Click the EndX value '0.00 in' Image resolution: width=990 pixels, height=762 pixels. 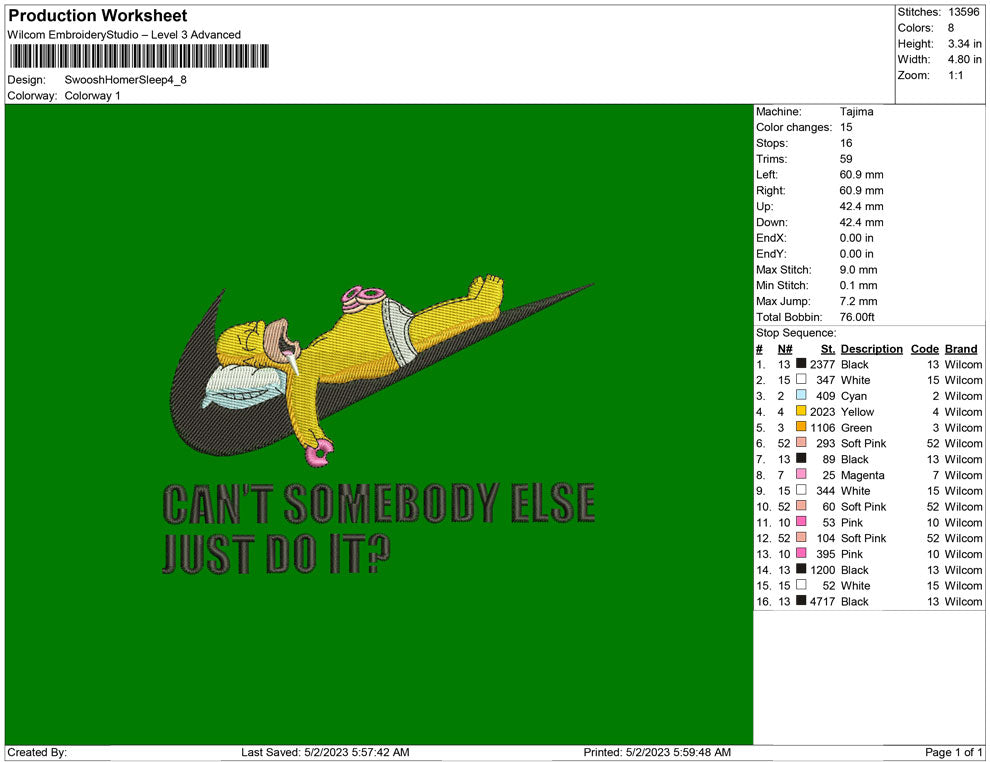(x=857, y=238)
